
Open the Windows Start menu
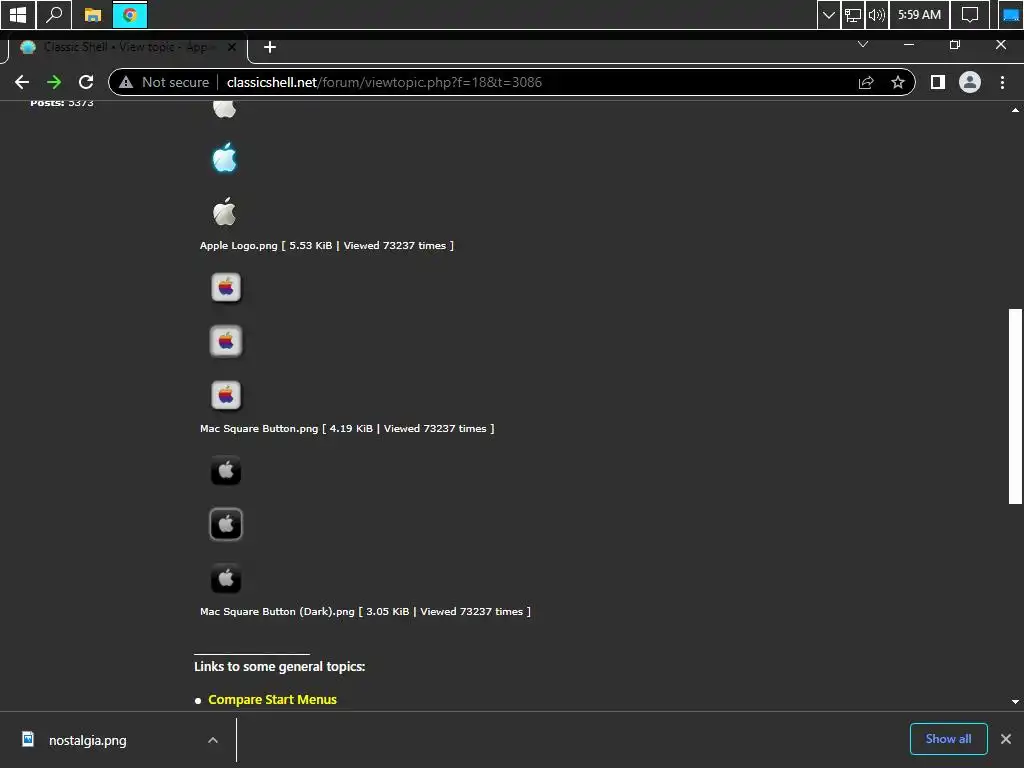[x=18, y=14]
